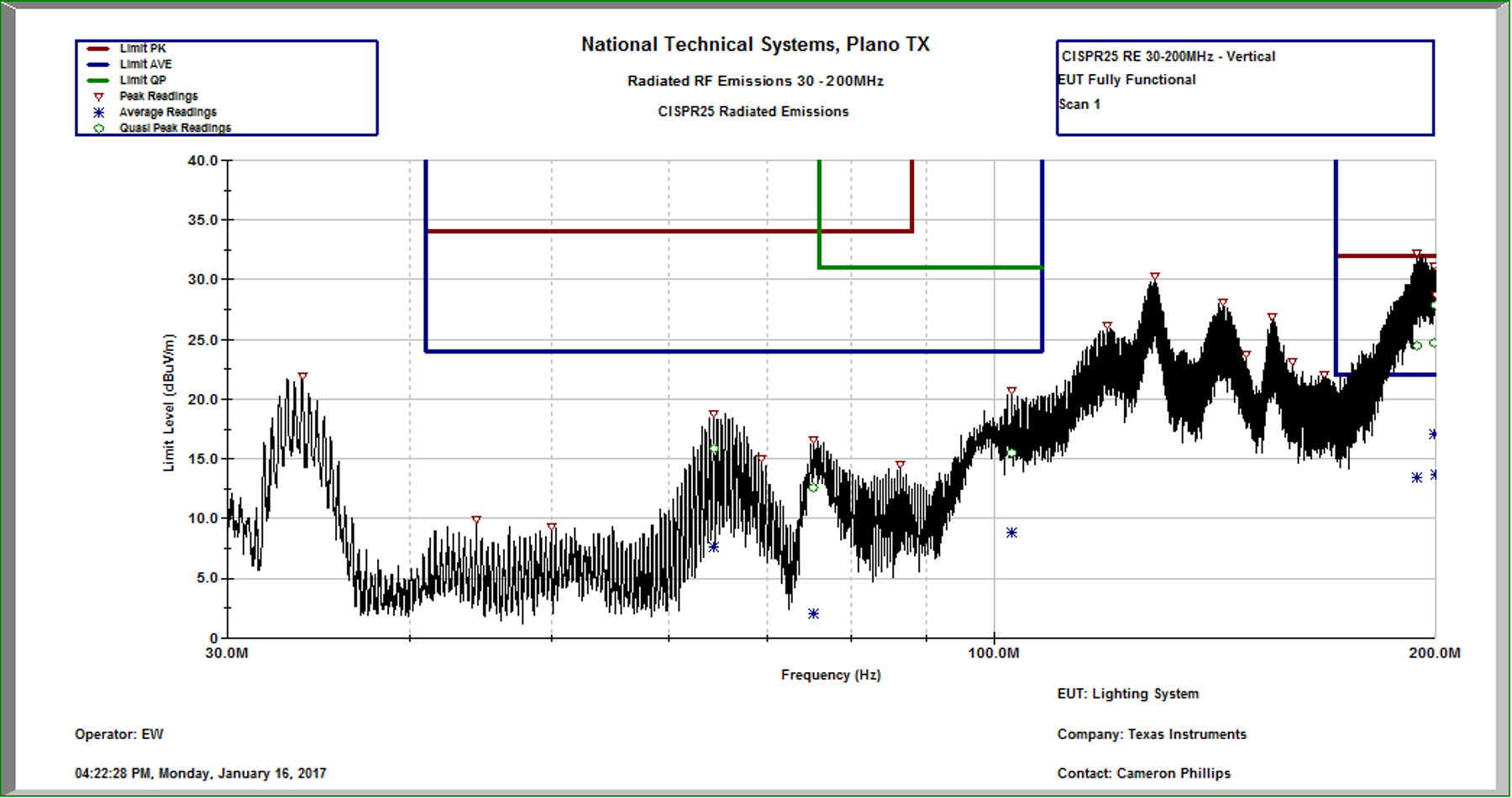Click the 'Limit Level (dBuV/m)' y-axis label

tap(169, 402)
